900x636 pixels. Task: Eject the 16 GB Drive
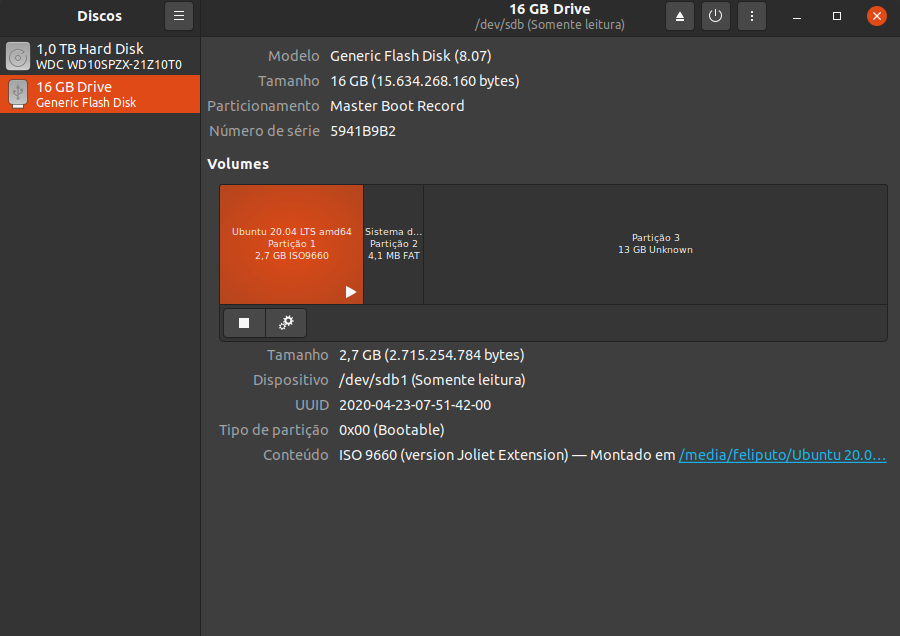click(680, 16)
